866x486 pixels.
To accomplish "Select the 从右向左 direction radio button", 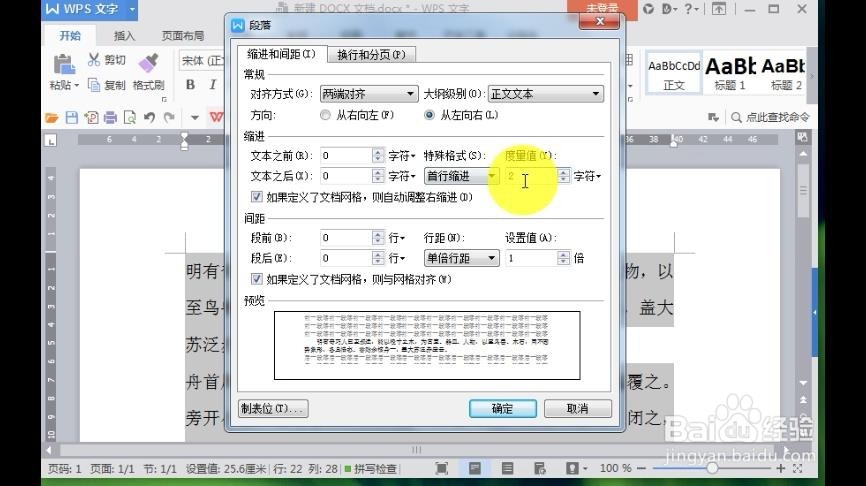I will coord(325,115).
